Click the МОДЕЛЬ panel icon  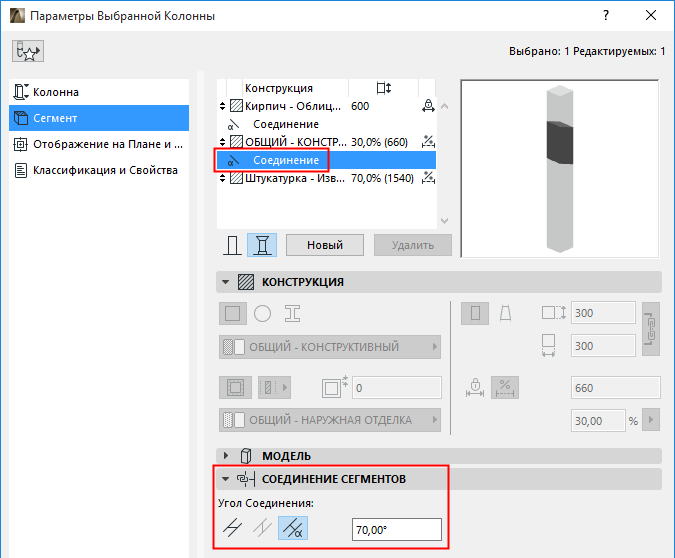pos(246,456)
